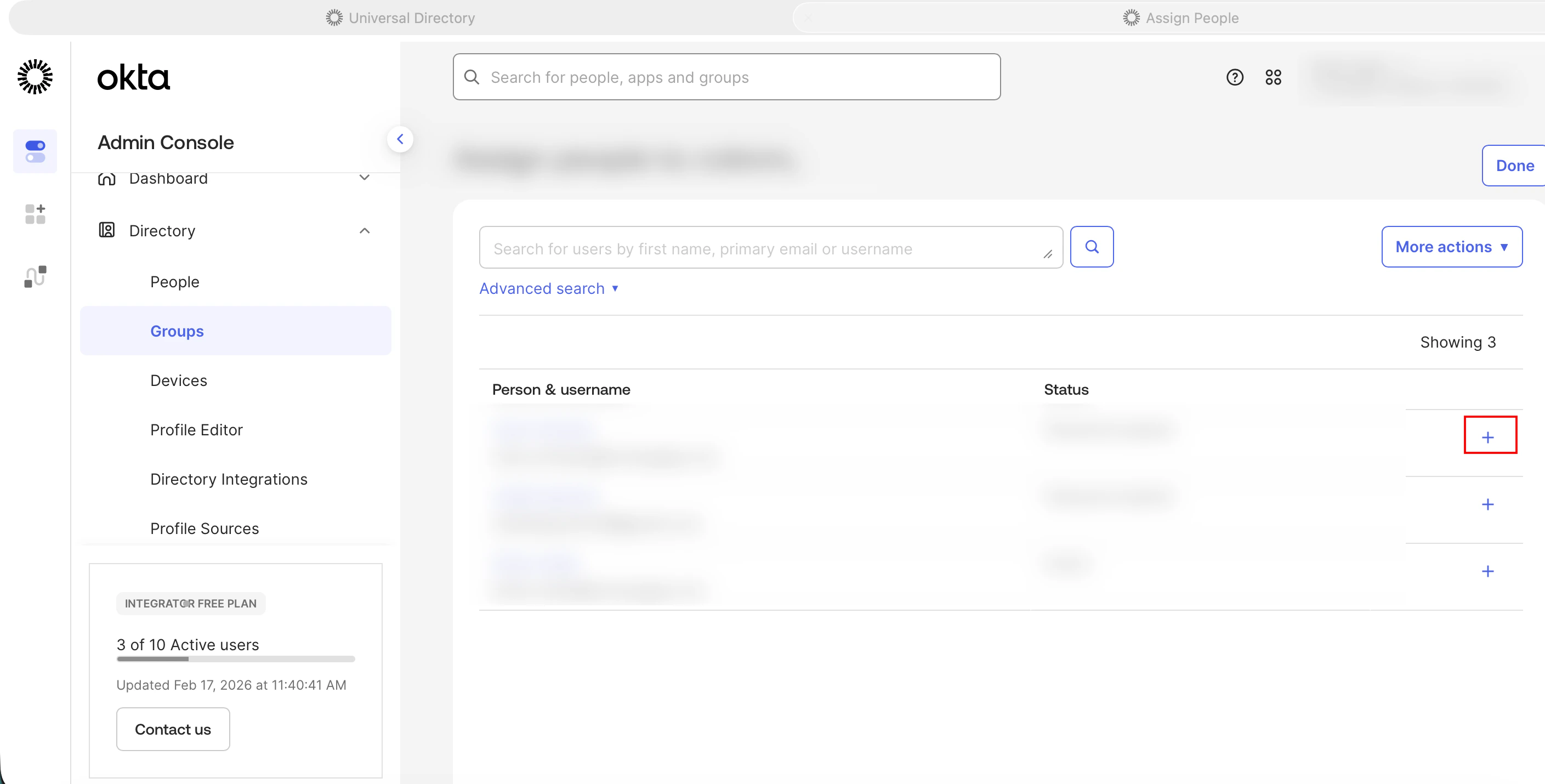Collapse the Admin Console sidebar chevron
1545x784 pixels.
(400, 139)
